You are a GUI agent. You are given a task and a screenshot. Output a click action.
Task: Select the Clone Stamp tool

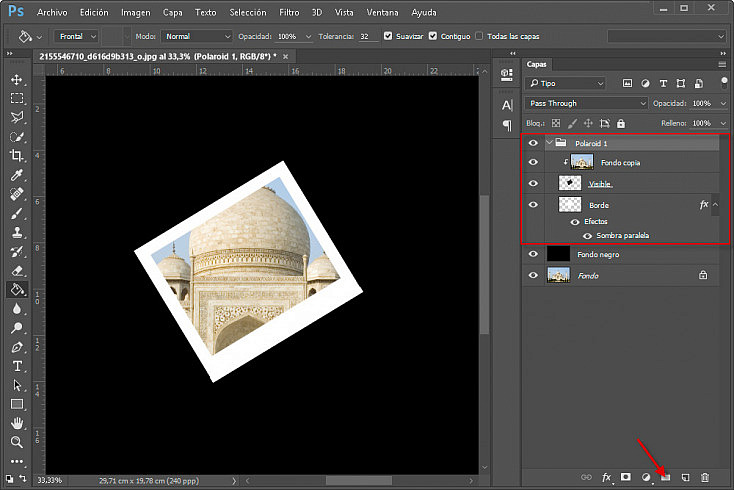click(x=17, y=233)
